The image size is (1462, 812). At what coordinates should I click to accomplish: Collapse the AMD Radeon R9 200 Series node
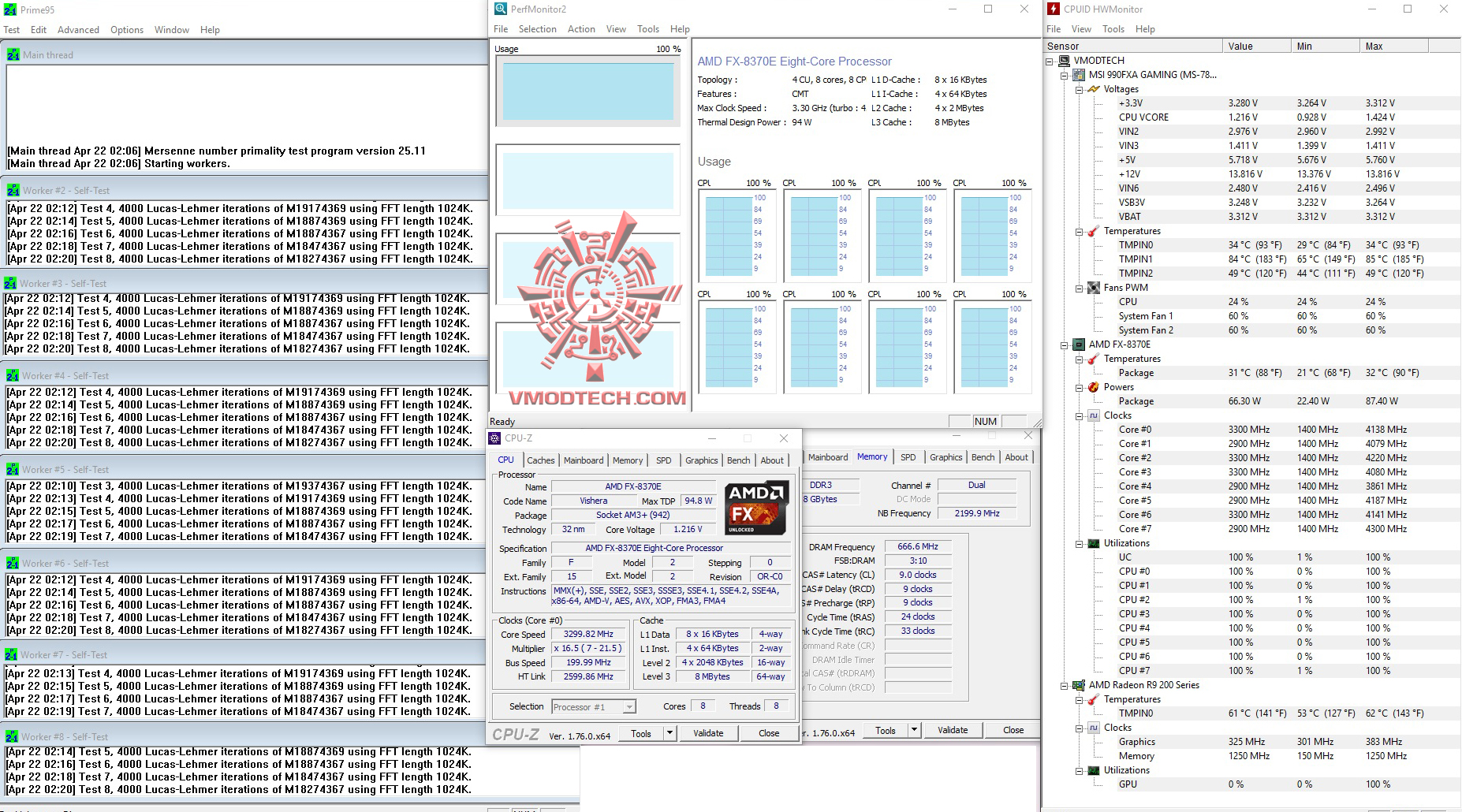(1064, 685)
